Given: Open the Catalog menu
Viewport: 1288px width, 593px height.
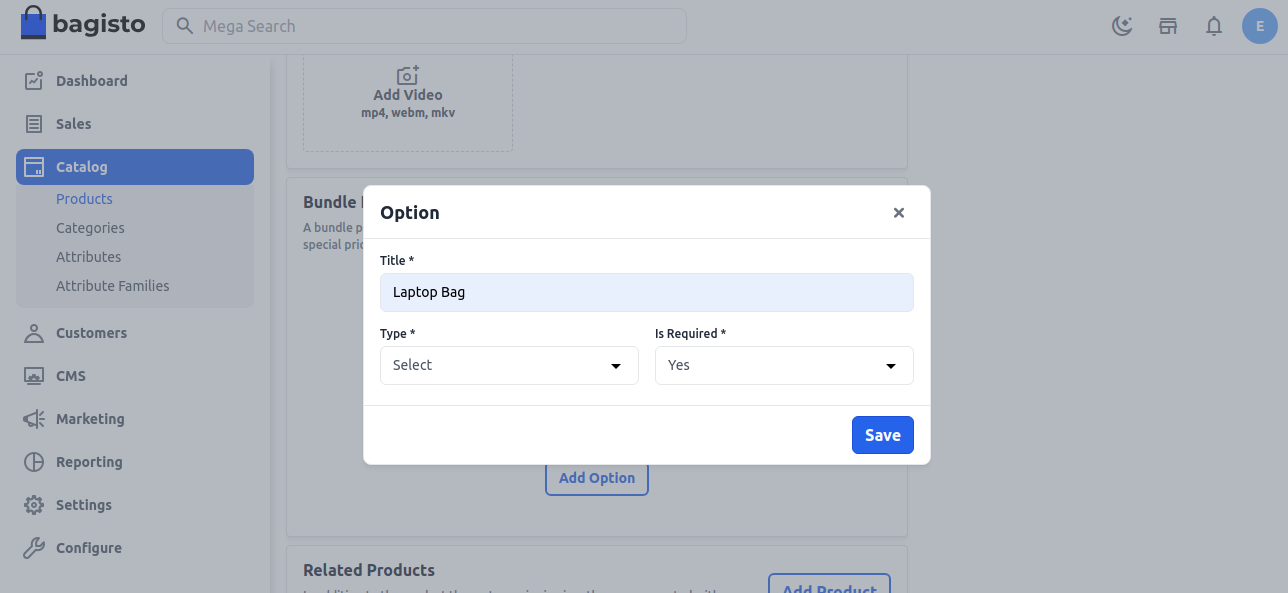Looking at the screenshot, I should click(x=135, y=167).
